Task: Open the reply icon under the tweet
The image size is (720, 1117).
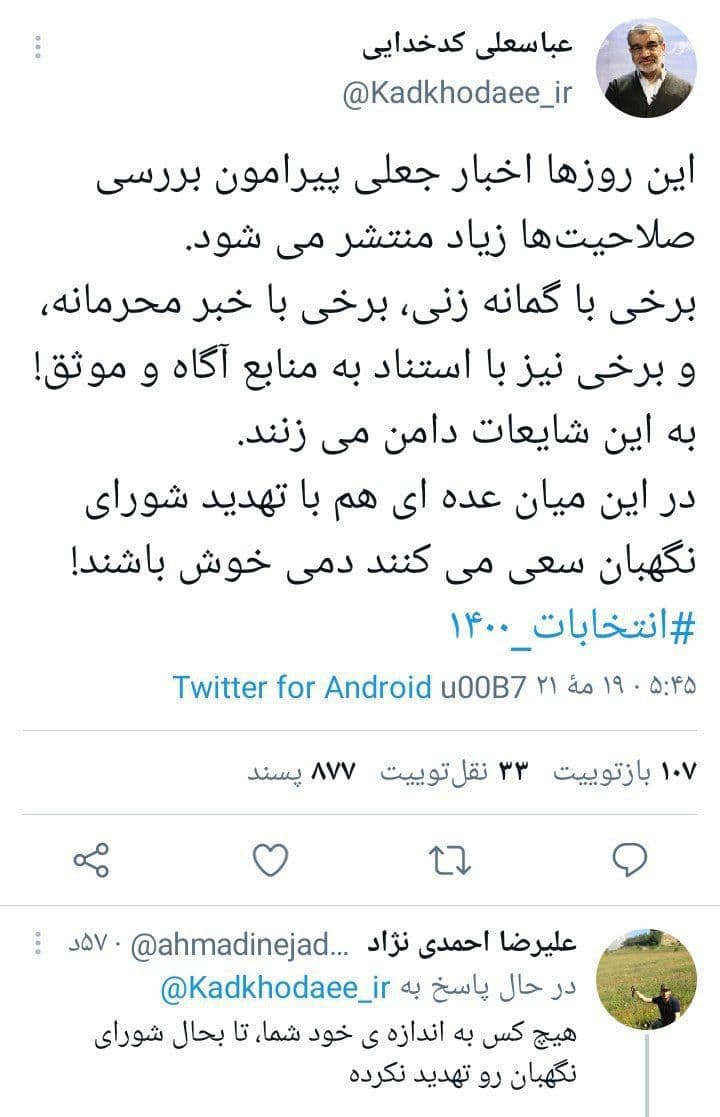Action: pyautogui.click(x=630, y=859)
